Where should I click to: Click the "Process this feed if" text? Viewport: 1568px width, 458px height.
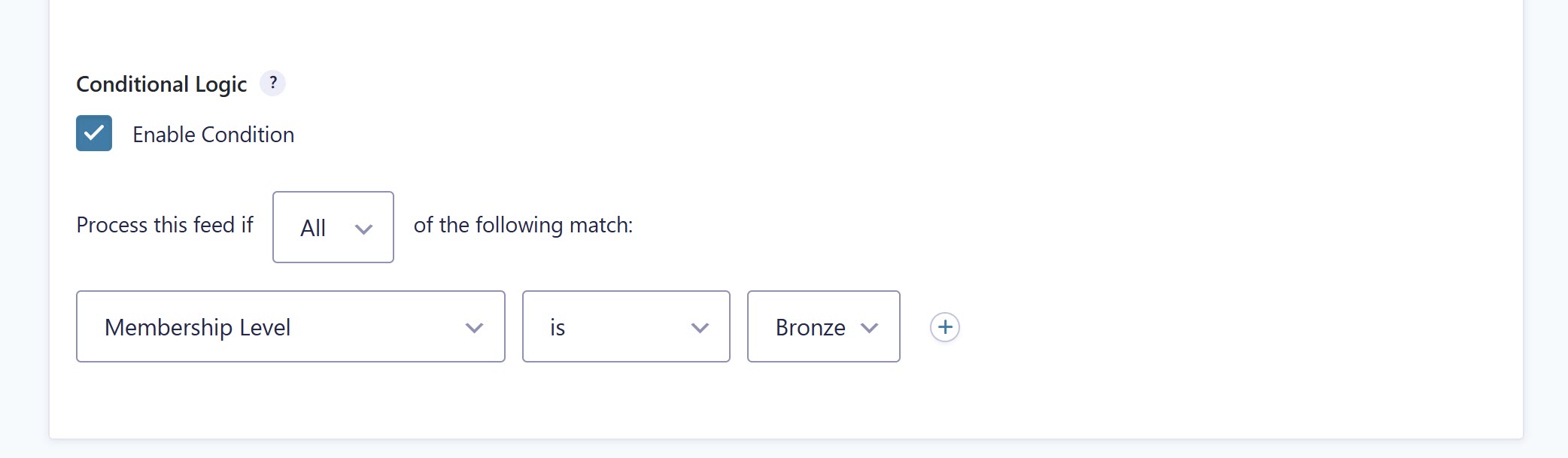tap(165, 225)
